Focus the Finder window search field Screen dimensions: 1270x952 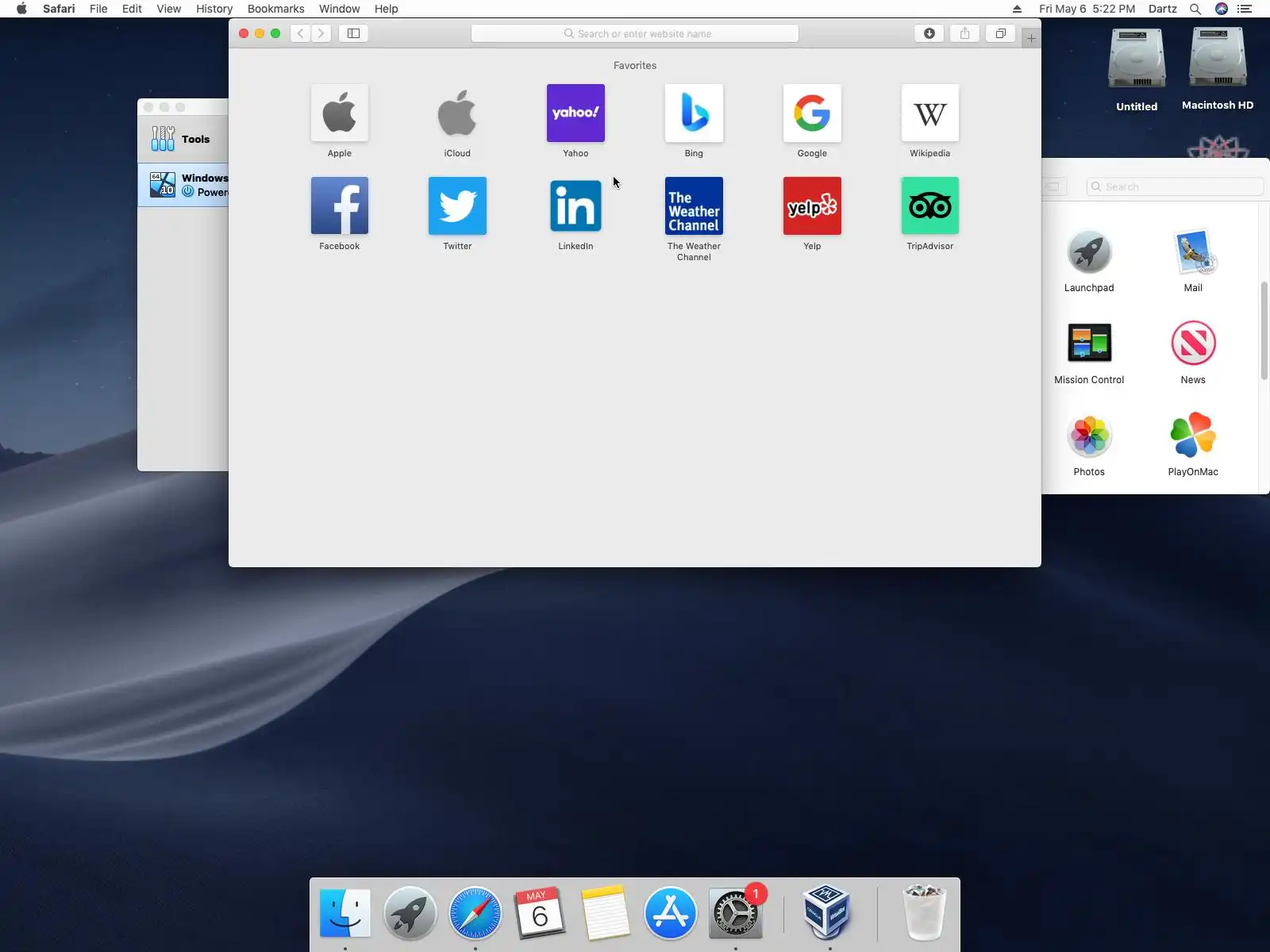(1175, 186)
